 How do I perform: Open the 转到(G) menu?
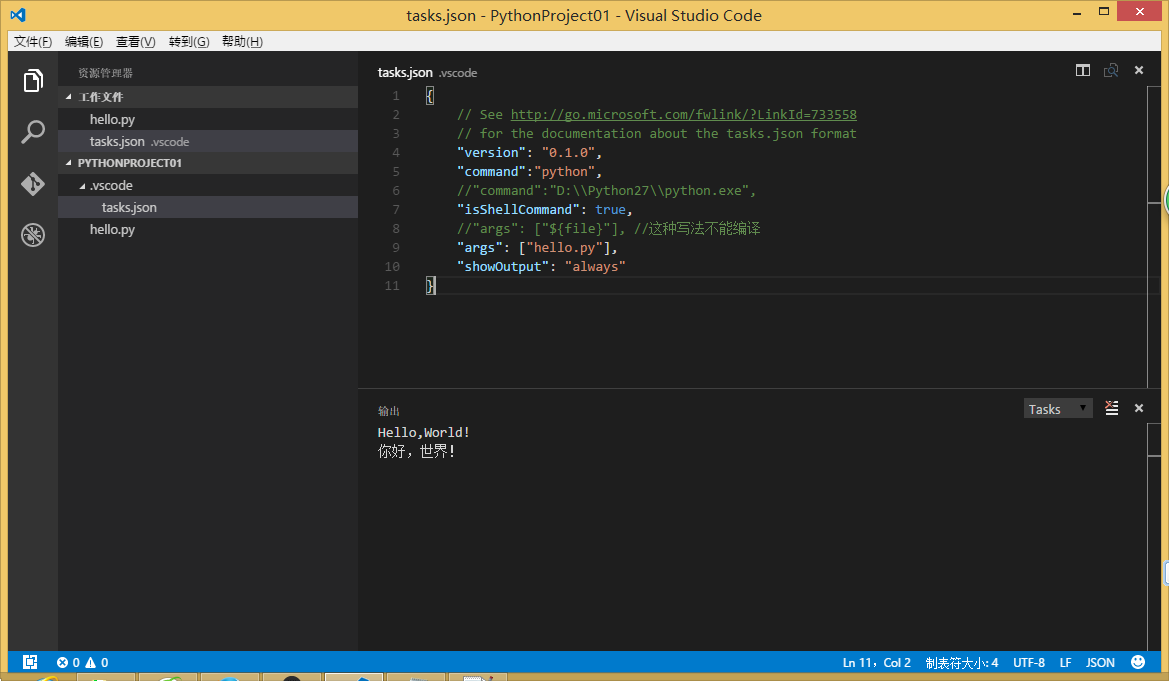pyautogui.click(x=189, y=42)
